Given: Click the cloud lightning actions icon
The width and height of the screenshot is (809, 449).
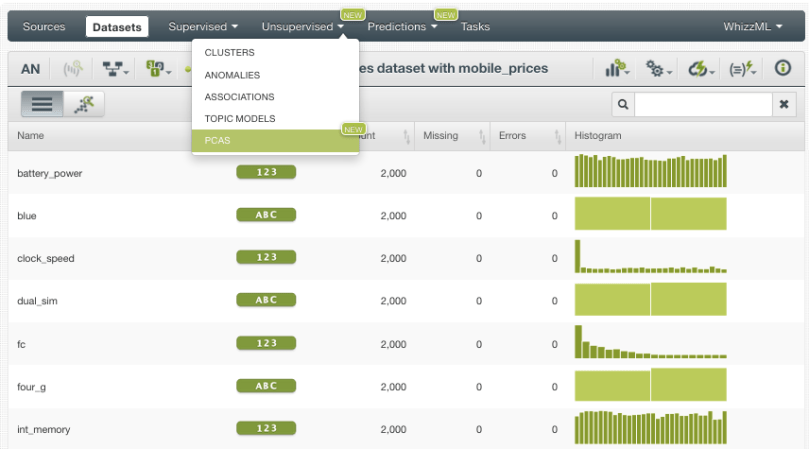Looking at the screenshot, I should [699, 69].
